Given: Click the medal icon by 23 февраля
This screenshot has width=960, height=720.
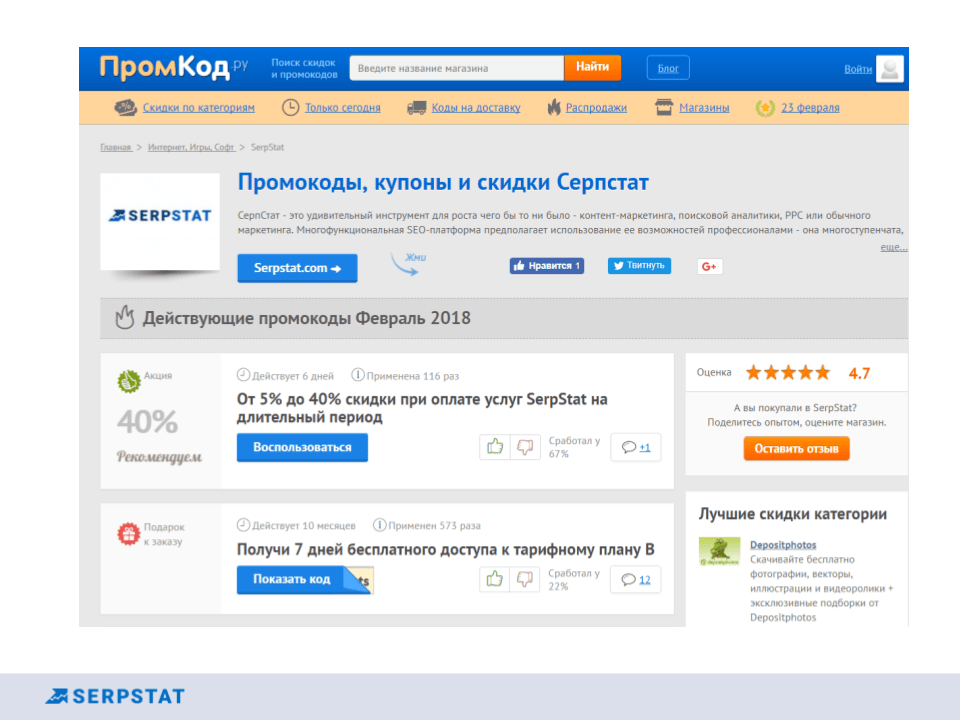Looking at the screenshot, I should pyautogui.click(x=765, y=108).
